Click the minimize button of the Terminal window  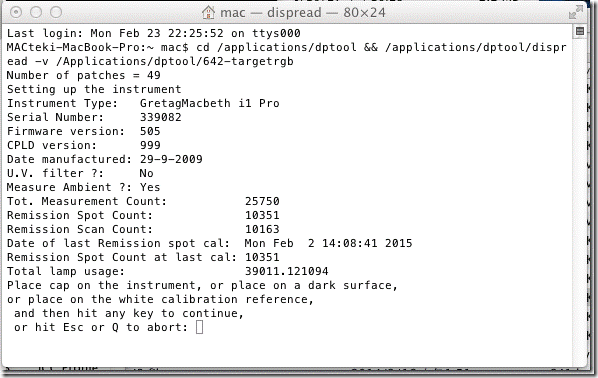(36, 12)
